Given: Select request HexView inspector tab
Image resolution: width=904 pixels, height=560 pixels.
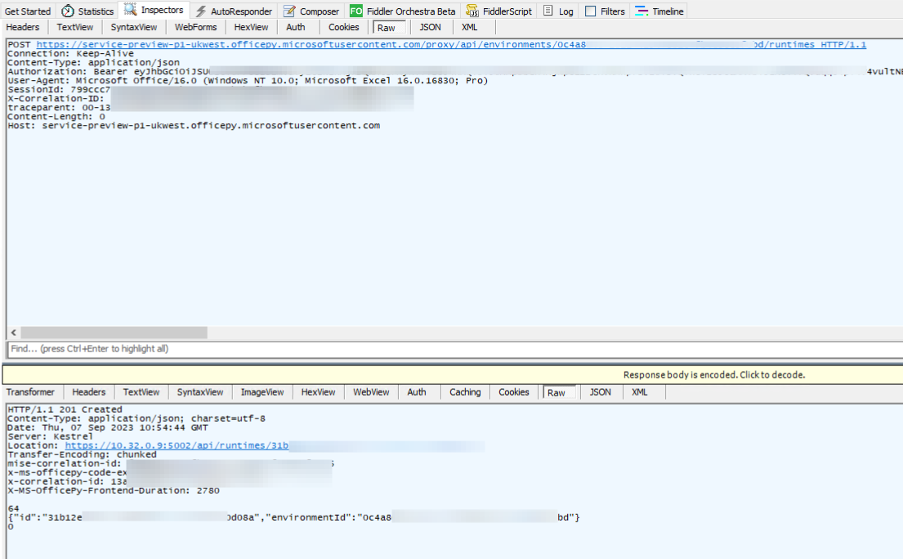Looking at the screenshot, I should (x=251, y=27).
